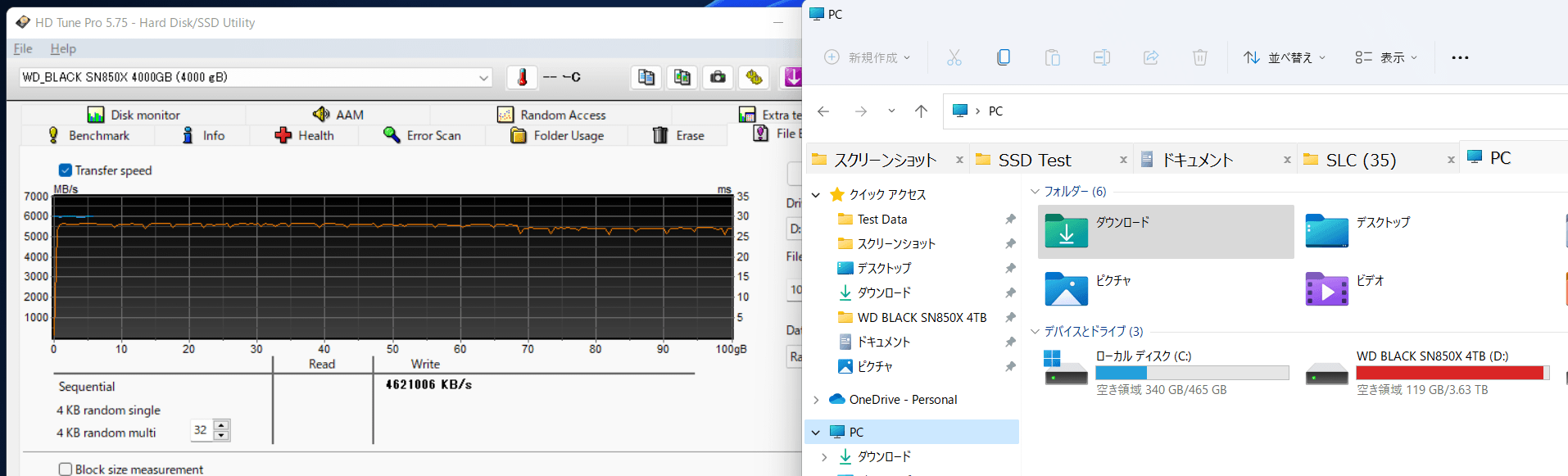Switch to the Info tab in HD Tune
The width and height of the screenshot is (1568, 476).
click(202, 135)
